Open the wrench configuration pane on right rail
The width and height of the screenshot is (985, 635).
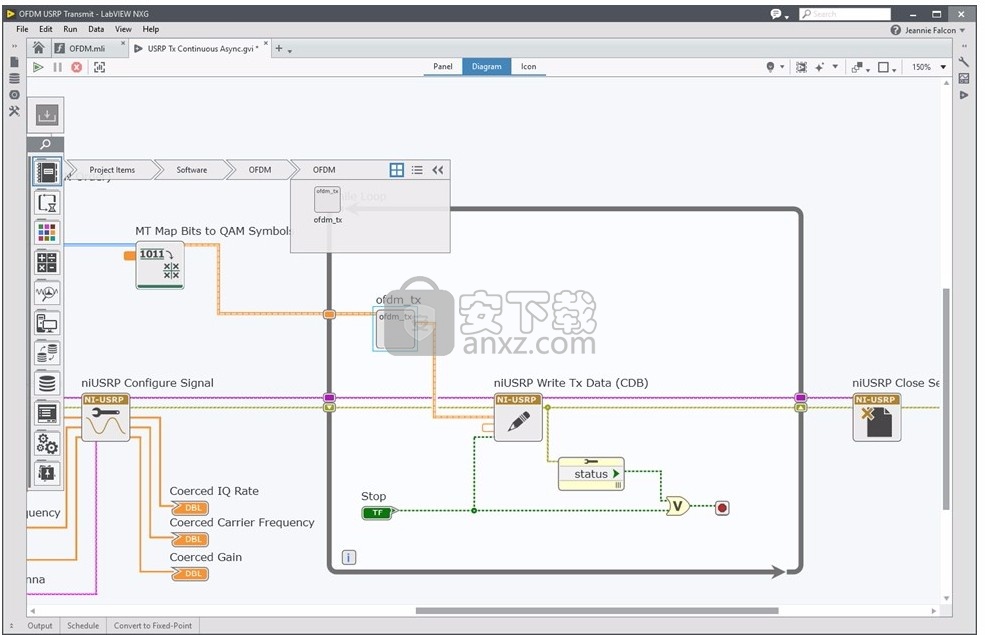[x=964, y=62]
